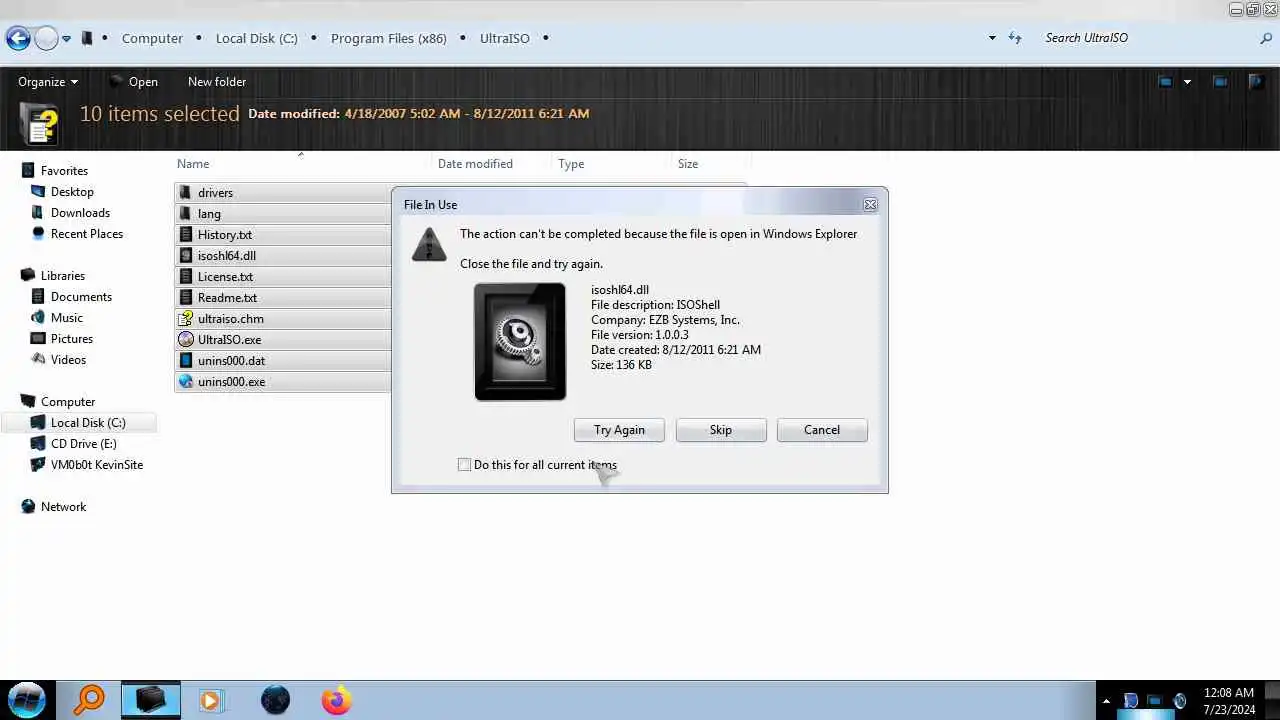Show hidden system tray icons

[x=1106, y=701]
